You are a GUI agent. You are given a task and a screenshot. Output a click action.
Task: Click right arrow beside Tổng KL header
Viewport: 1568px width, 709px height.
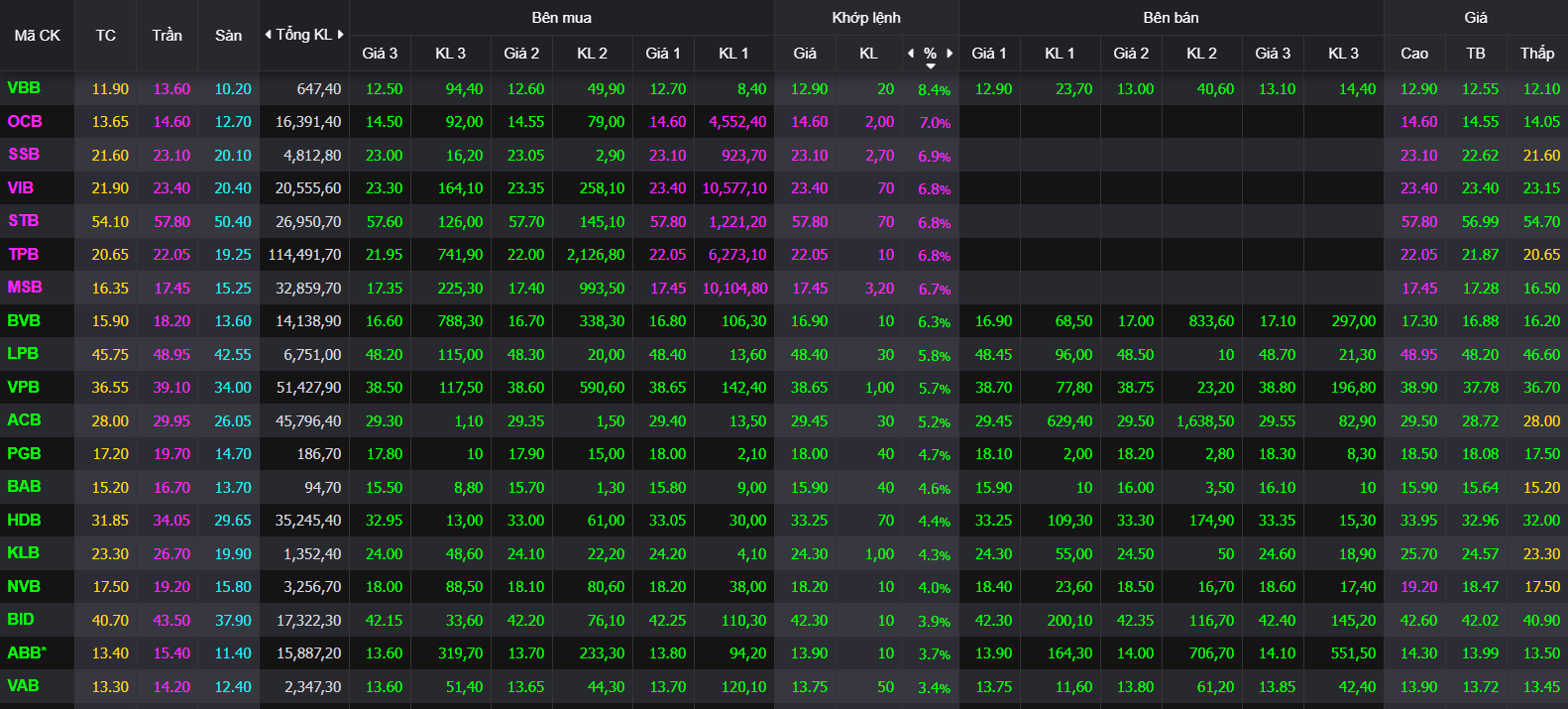(341, 35)
